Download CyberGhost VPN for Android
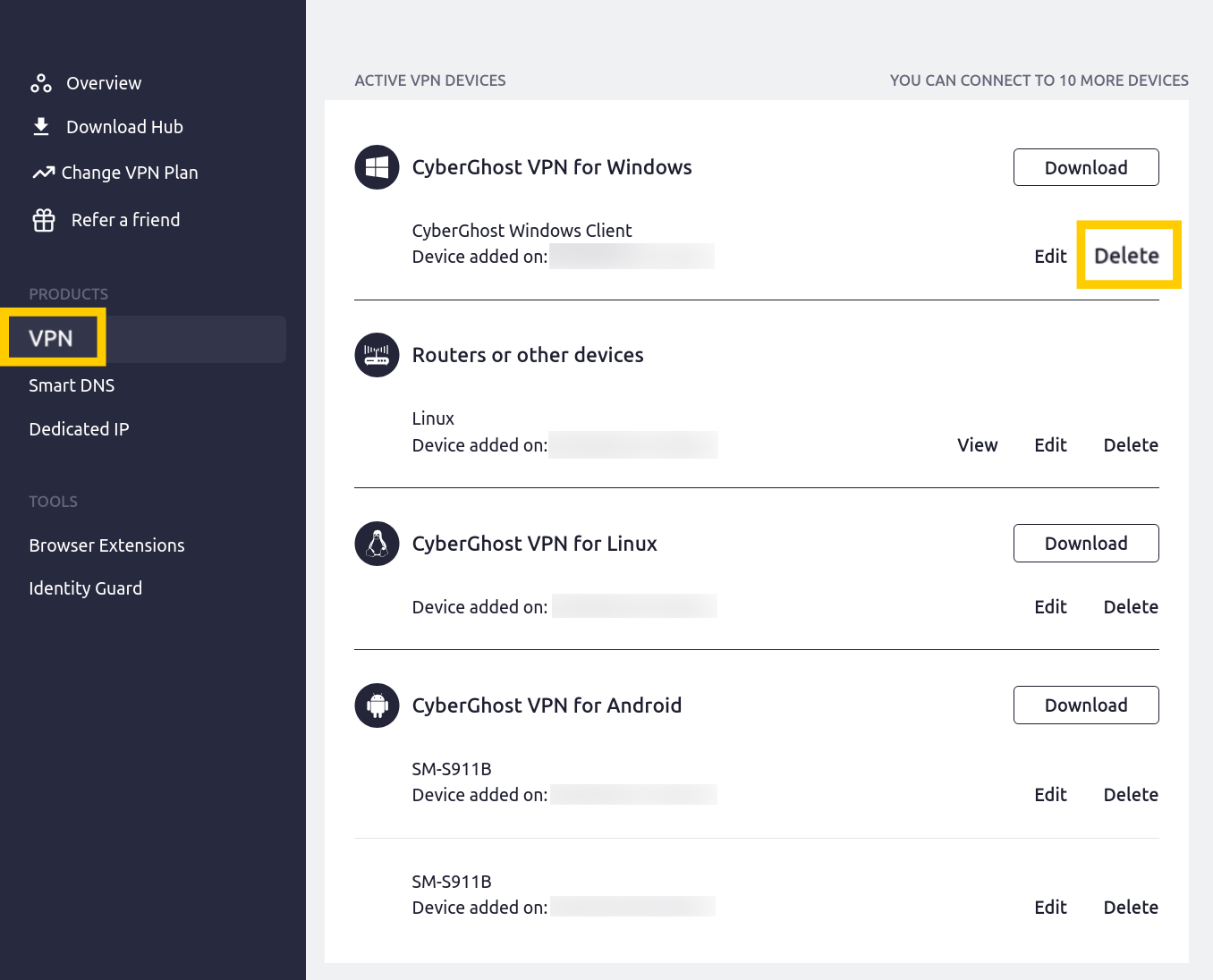Viewport: 1213px width, 980px height. 1086,705
